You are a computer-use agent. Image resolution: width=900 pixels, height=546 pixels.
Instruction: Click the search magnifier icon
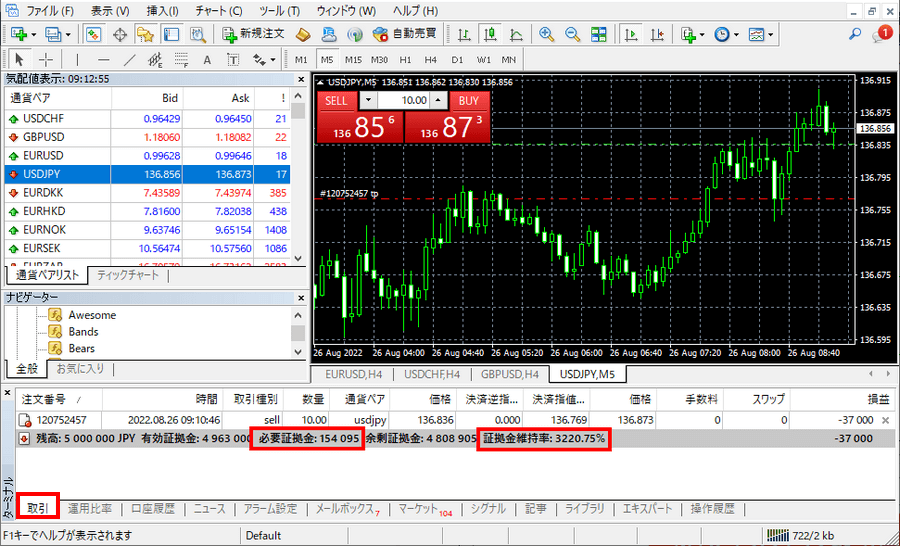pos(855,34)
